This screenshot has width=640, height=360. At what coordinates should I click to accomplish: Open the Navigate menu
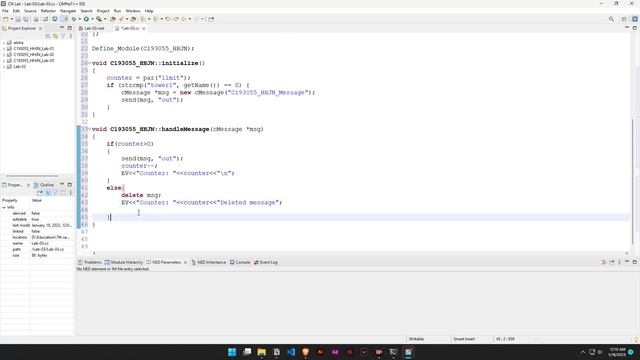(68, 11)
